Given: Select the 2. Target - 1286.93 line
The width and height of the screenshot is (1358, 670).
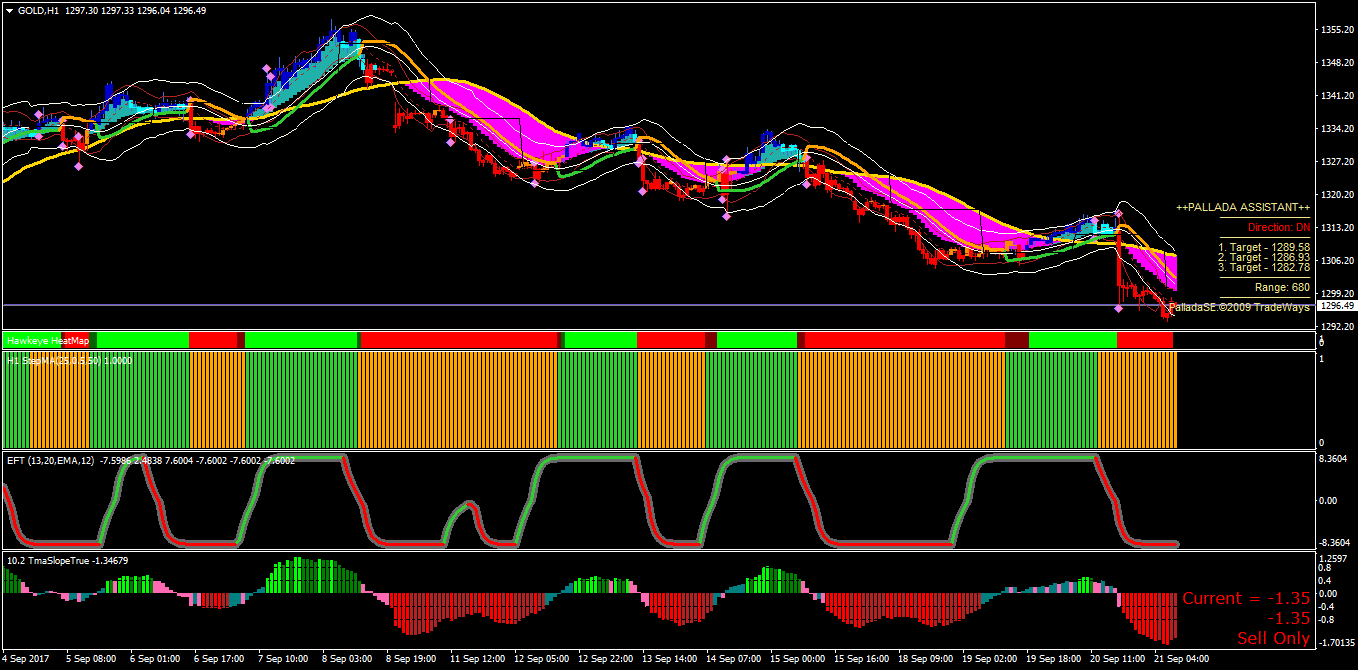Looking at the screenshot, I should pyautogui.click(x=1264, y=257).
